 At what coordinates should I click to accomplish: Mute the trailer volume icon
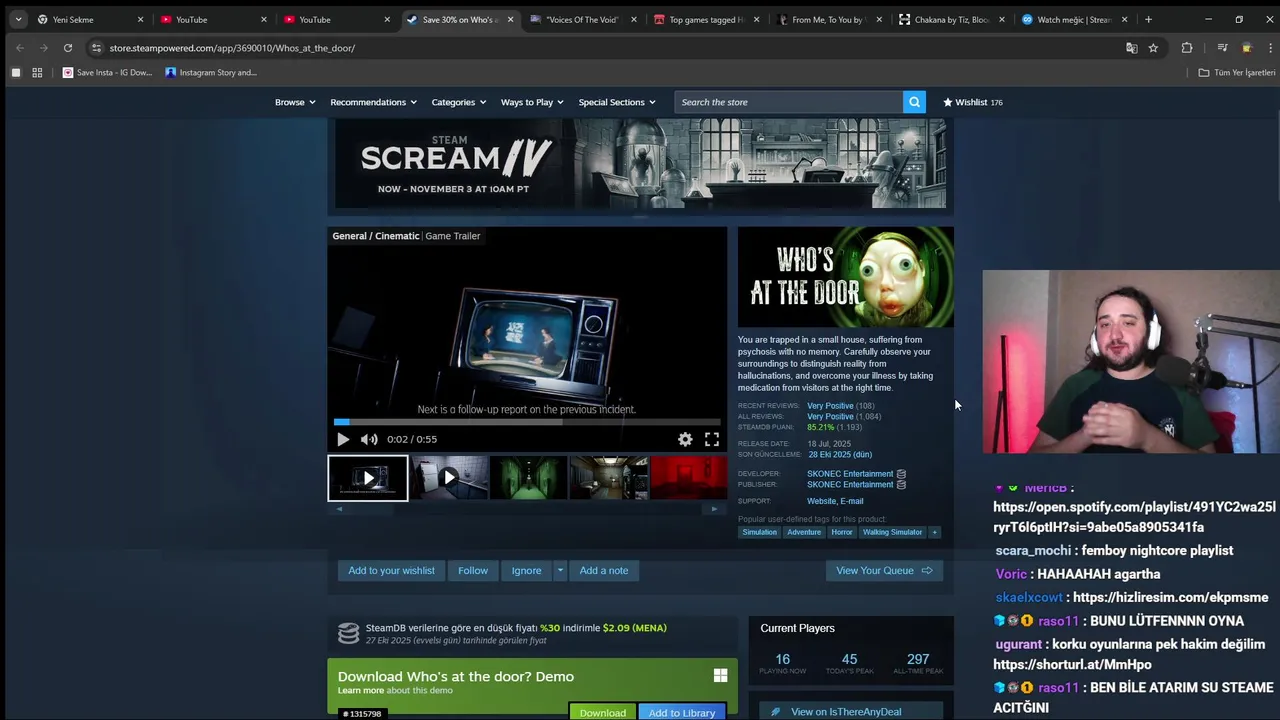(x=369, y=439)
